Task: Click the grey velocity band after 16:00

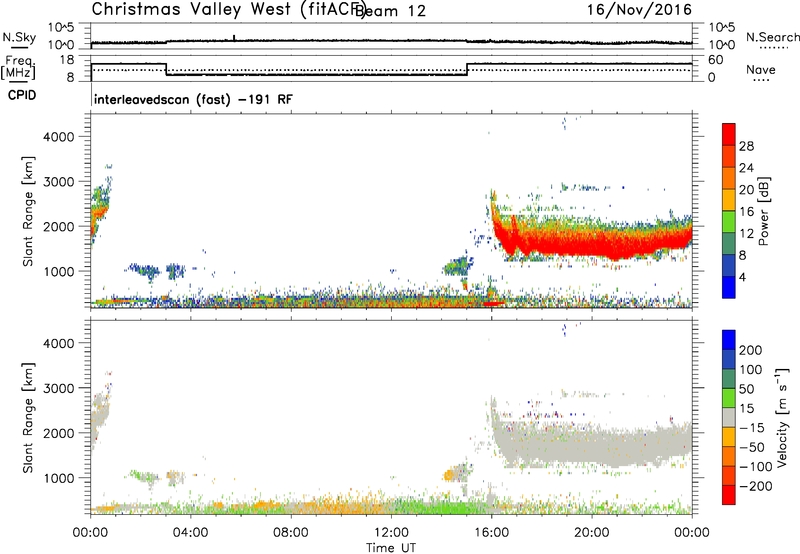Action: [592, 444]
